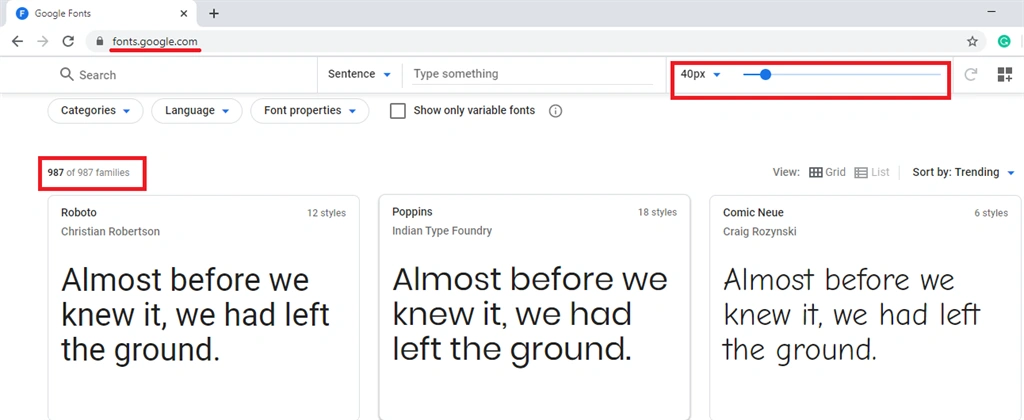Click the search magnifier icon
Viewport: 1024px width, 420px height.
click(67, 74)
